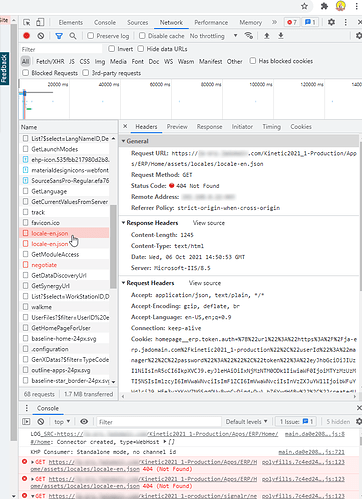Create live expression eye icon
Image resolution: width=362 pixels, height=499 pixels.
point(84,422)
